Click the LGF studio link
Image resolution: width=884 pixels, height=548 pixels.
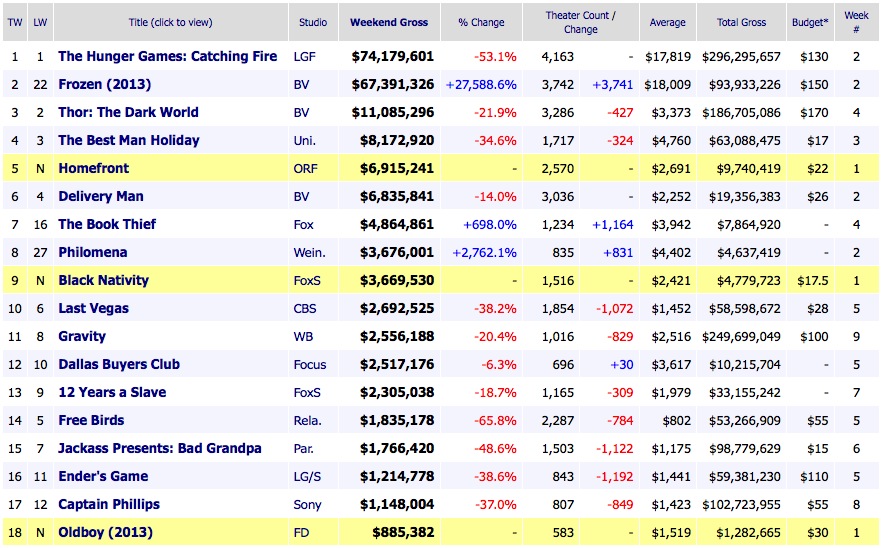[x=305, y=57]
